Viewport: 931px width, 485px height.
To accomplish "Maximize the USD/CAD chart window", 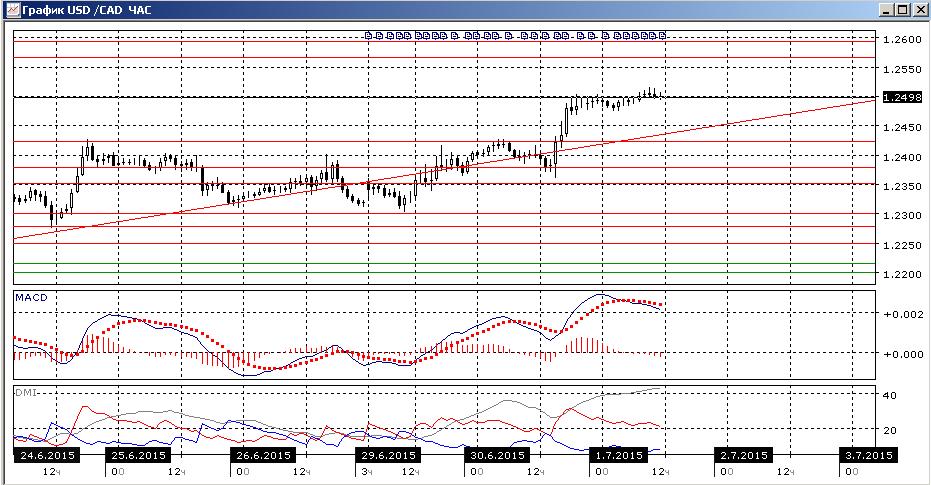I will coord(902,10).
